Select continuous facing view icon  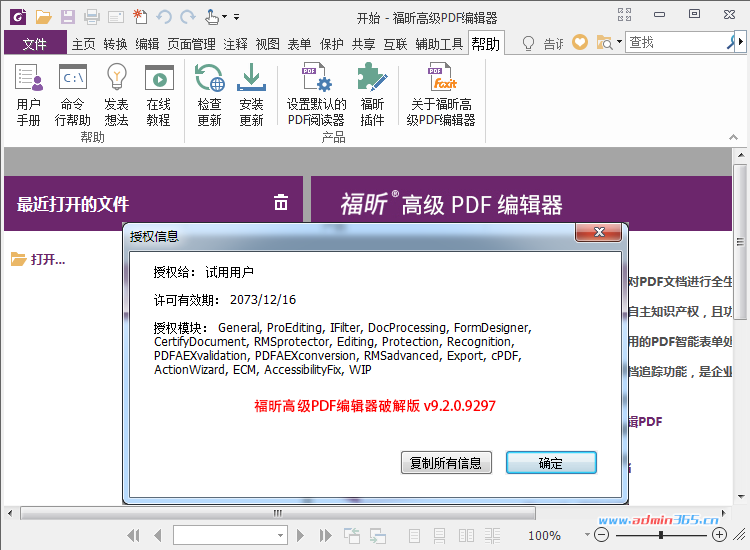(492, 536)
